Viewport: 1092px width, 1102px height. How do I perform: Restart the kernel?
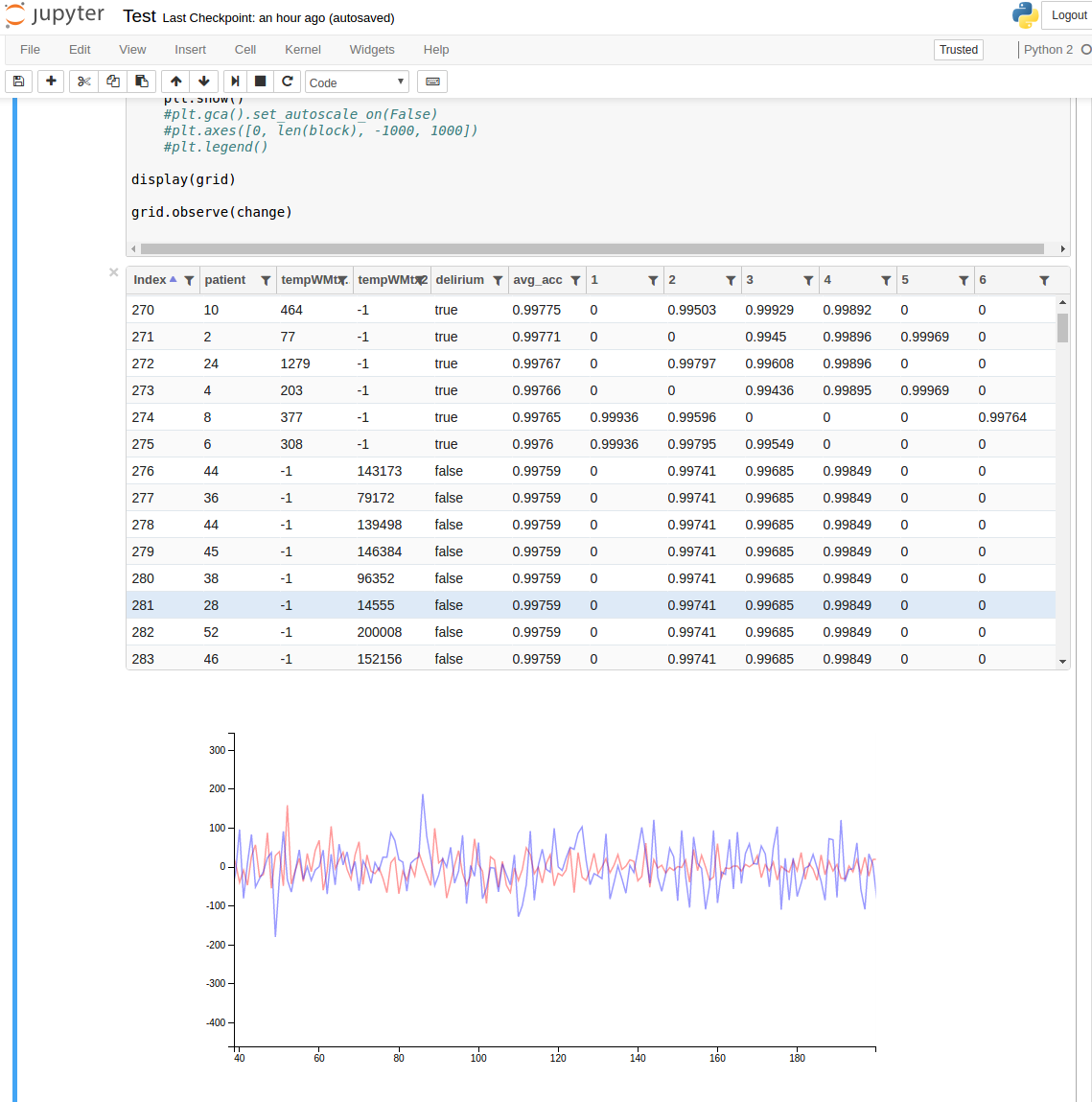pyautogui.click(x=287, y=82)
